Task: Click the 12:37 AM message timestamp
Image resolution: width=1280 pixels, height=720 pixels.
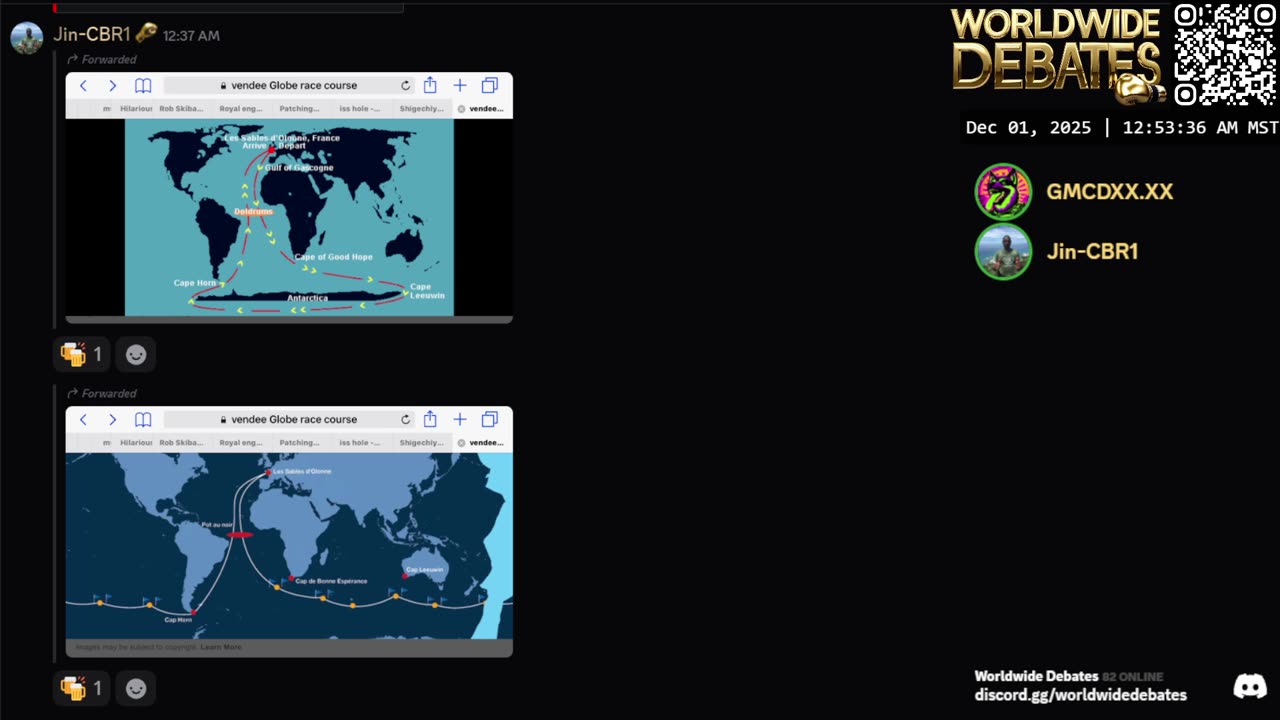Action: pos(191,36)
